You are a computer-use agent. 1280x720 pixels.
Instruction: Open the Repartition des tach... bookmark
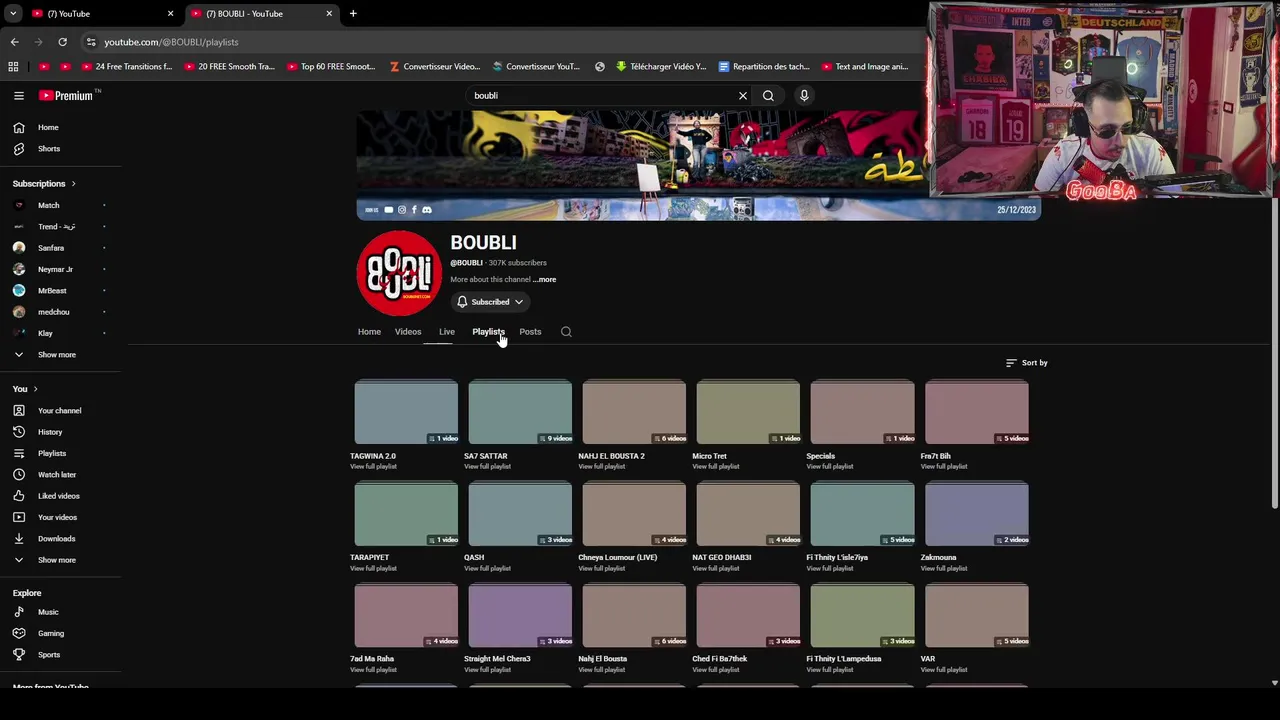[763, 67]
